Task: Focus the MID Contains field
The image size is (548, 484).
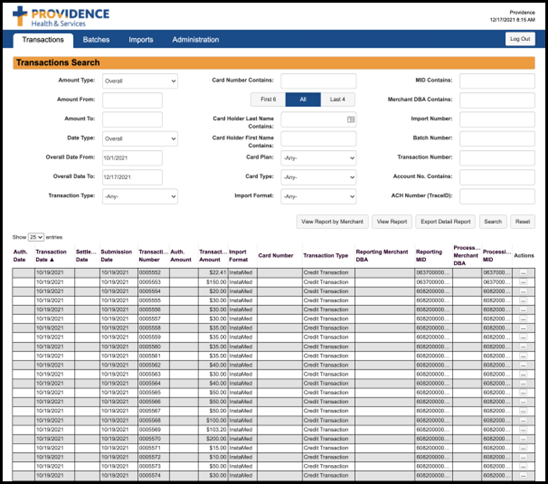Action: [497, 81]
